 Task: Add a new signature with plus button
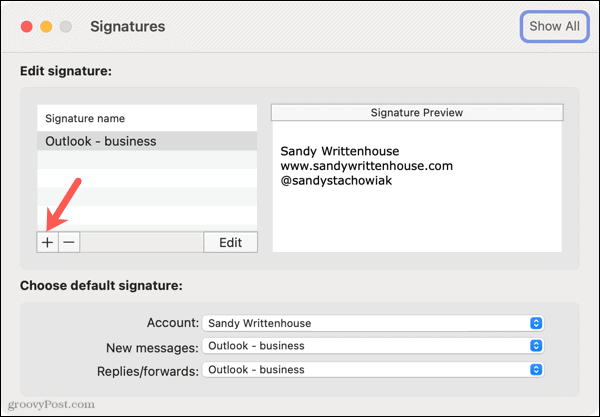(48, 242)
